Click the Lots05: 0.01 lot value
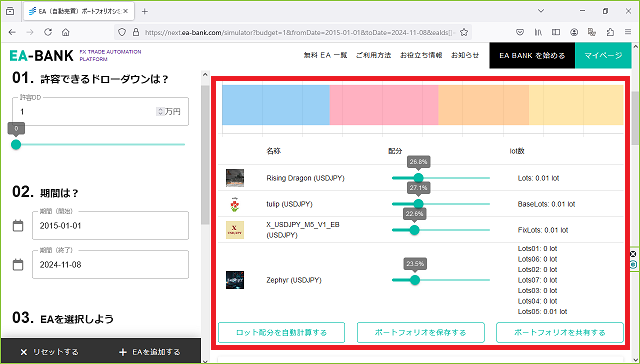This screenshot has height=364, width=640. (x=542, y=311)
